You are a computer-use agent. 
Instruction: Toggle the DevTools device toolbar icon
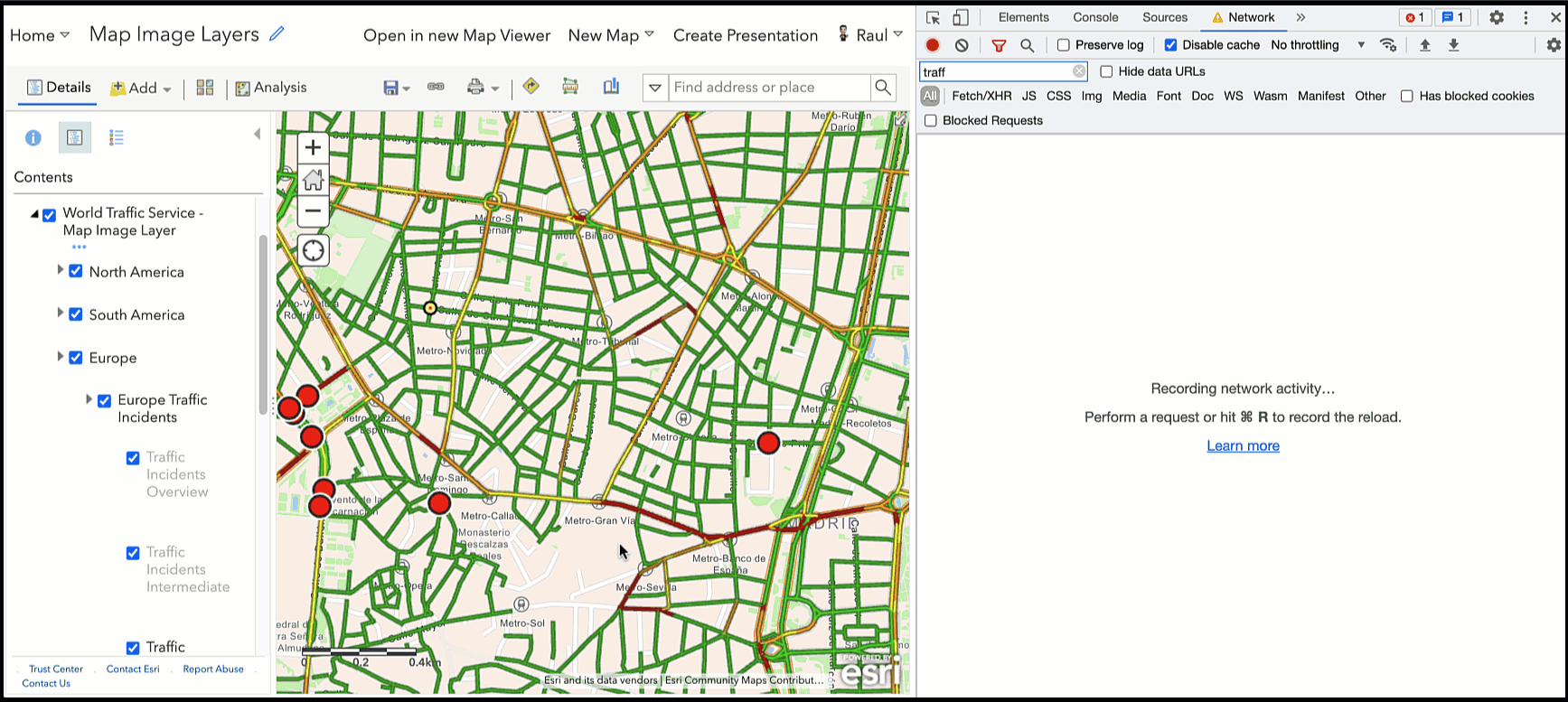(961, 17)
